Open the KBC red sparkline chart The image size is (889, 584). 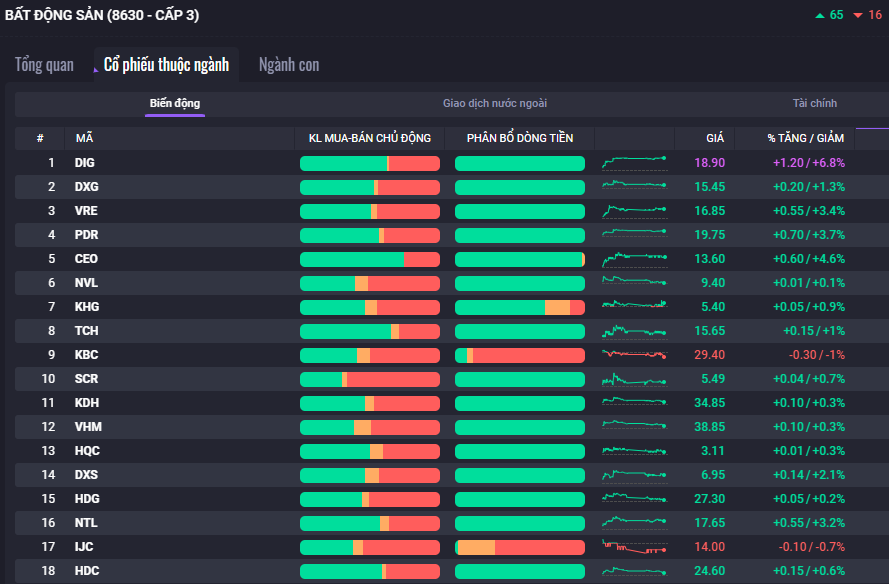pos(634,355)
